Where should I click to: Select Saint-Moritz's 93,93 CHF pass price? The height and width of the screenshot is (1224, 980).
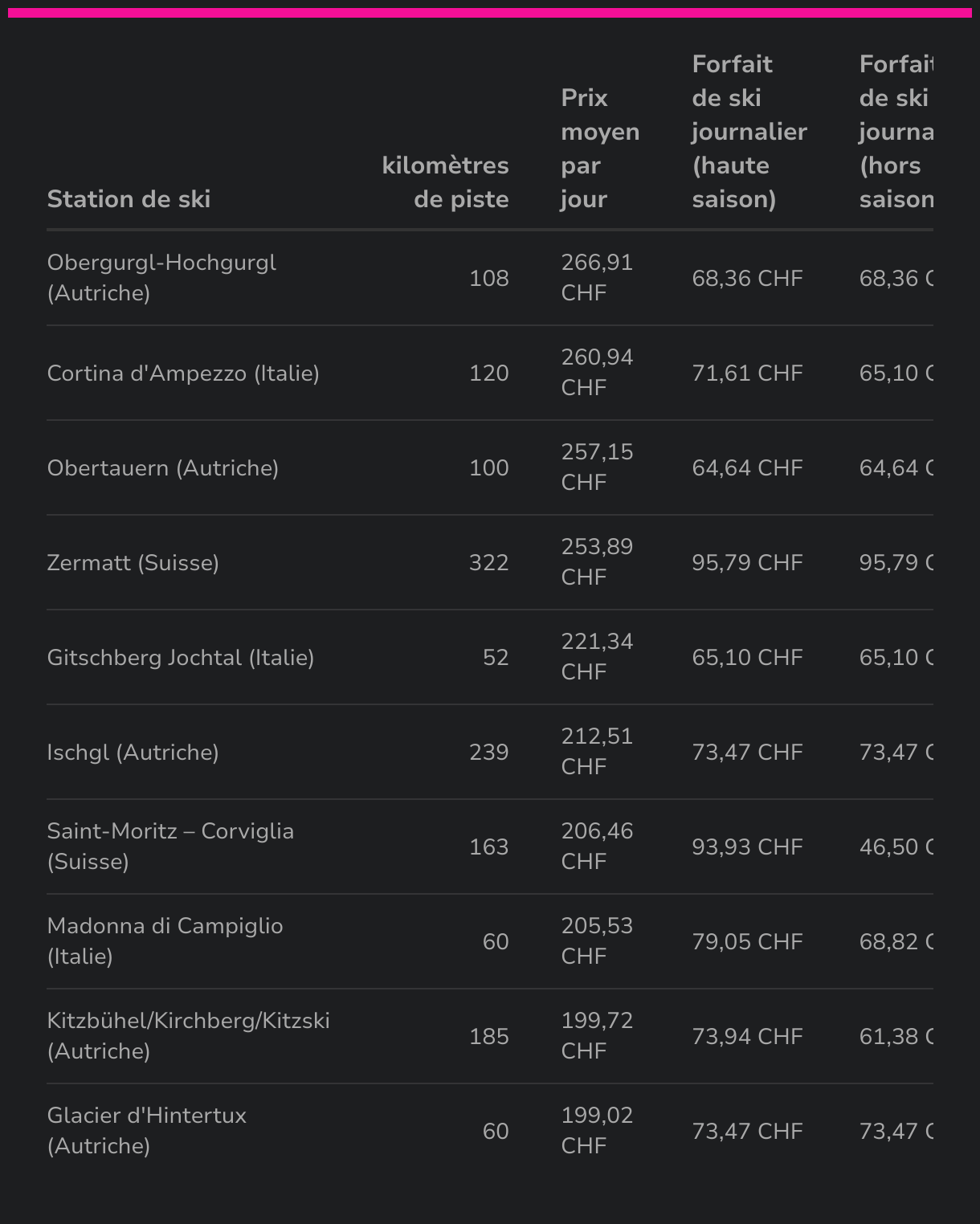[747, 847]
